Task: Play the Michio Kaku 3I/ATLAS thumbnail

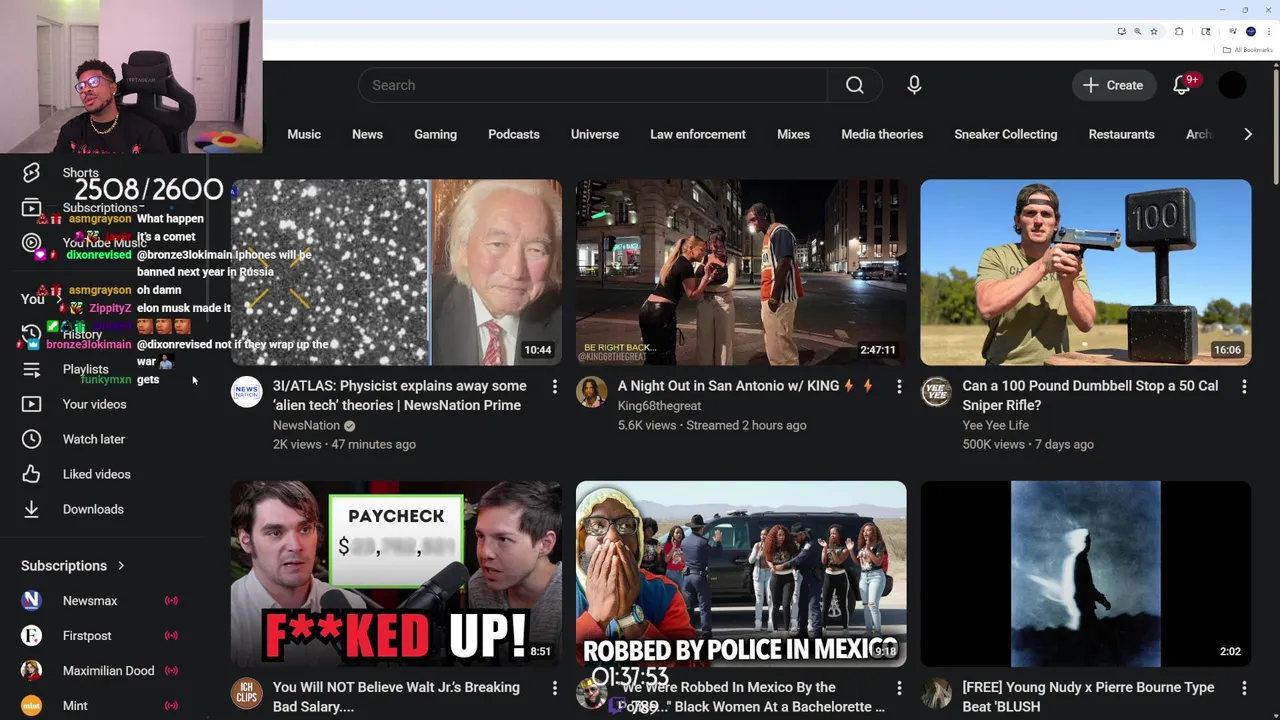Action: tap(396, 272)
